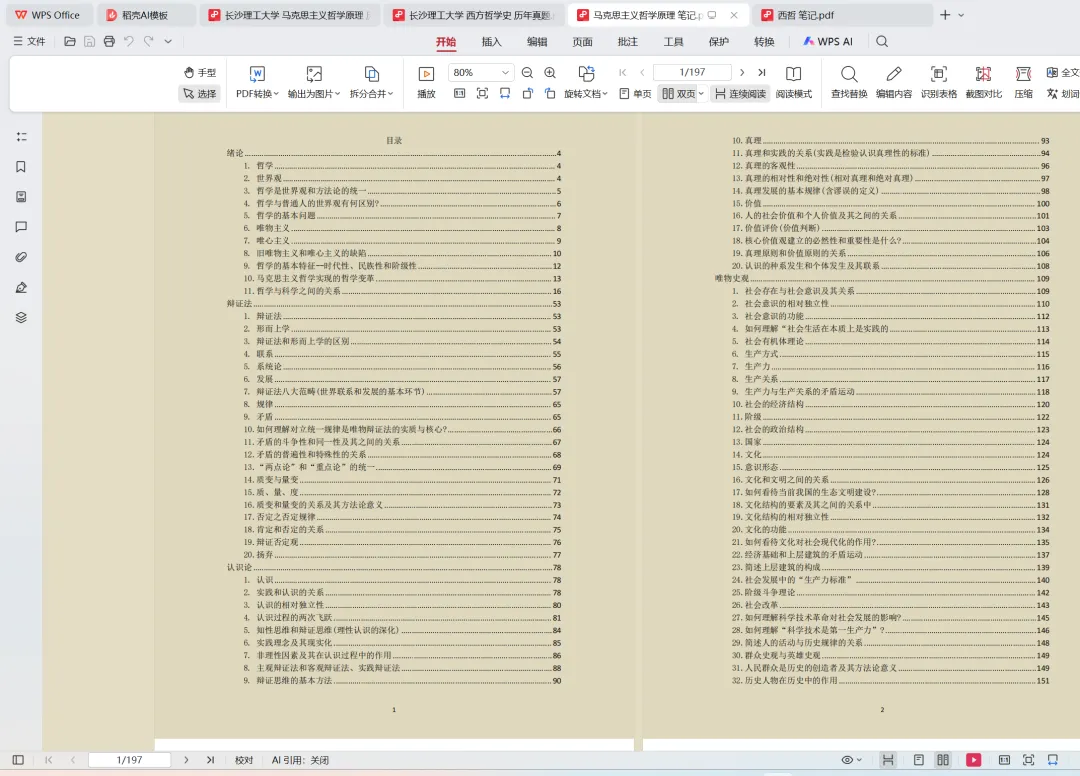Toggle AI 引用 setting in status bar
The height and width of the screenshot is (776, 1080).
pos(300,760)
